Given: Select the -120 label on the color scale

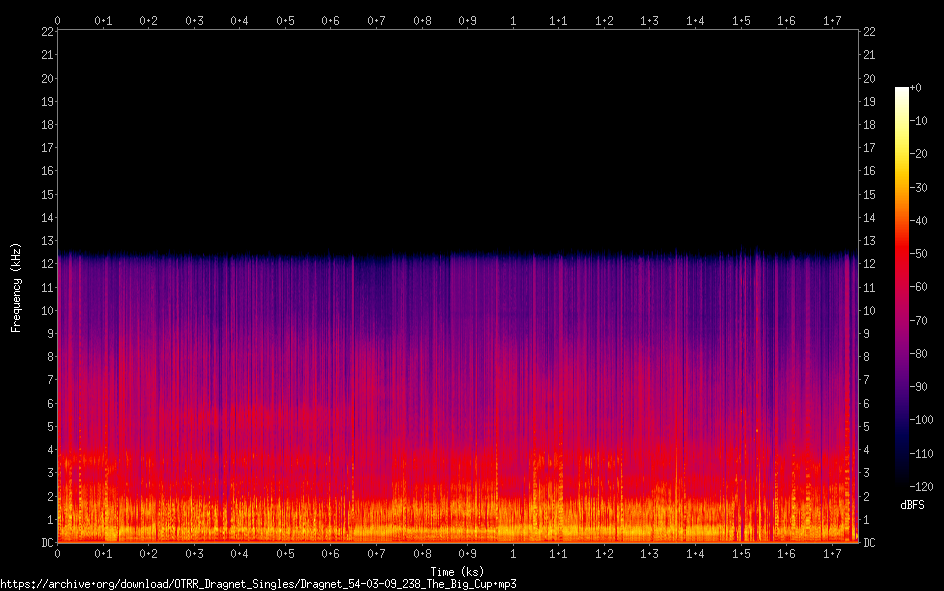Looking at the screenshot, I should pos(920,487).
